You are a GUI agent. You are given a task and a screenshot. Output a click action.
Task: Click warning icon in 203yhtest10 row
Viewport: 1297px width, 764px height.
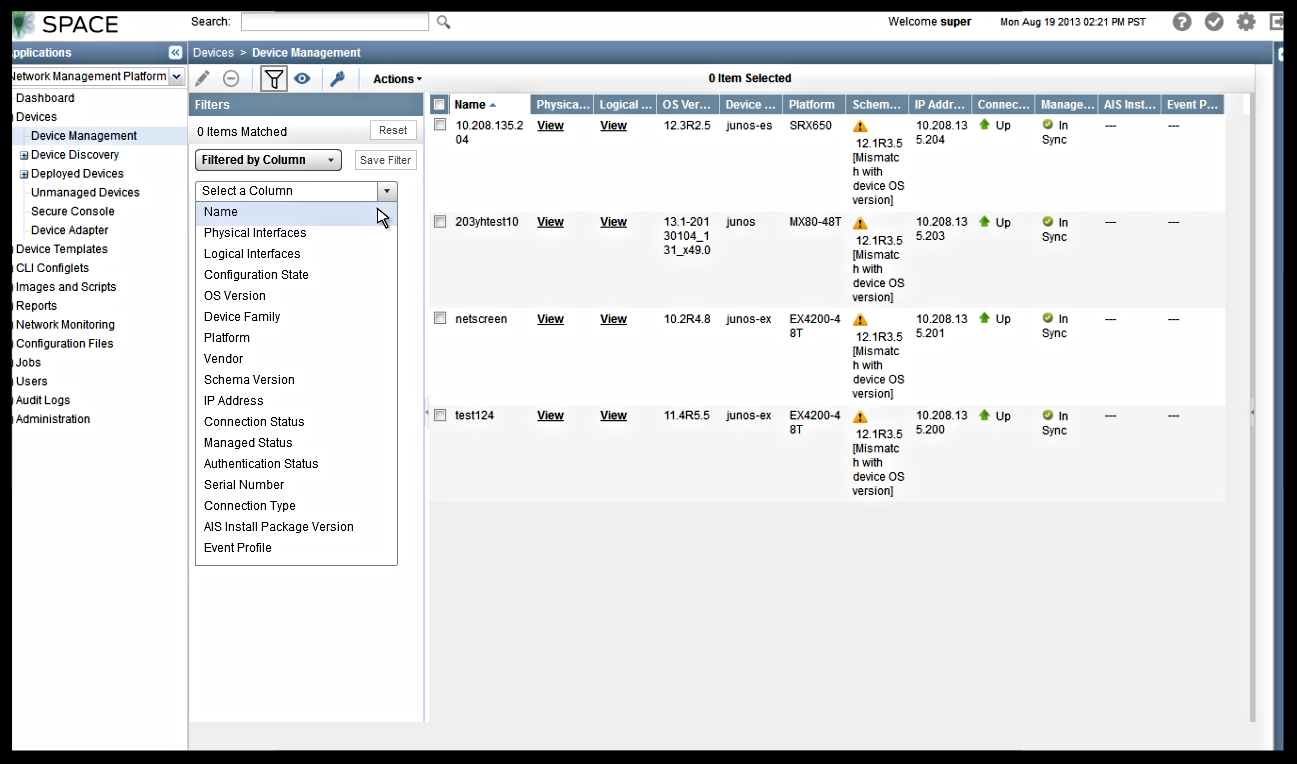tap(860, 224)
